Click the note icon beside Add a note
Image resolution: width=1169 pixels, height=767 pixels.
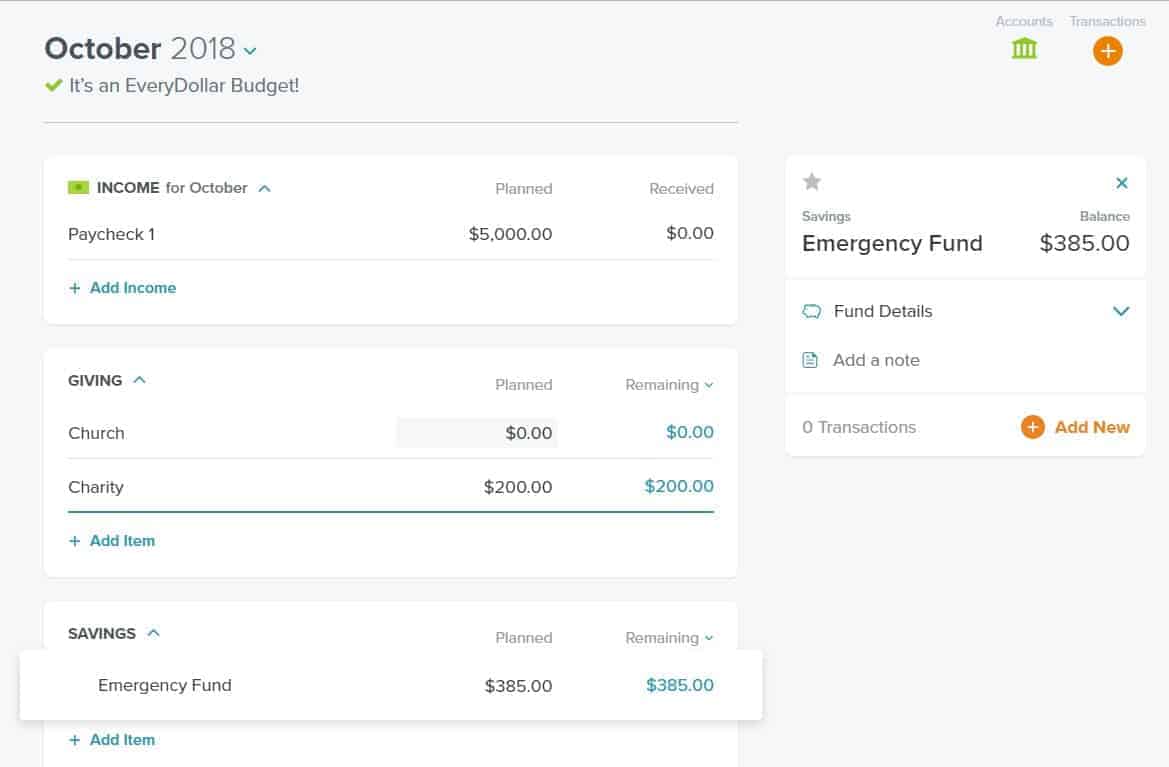(811, 360)
